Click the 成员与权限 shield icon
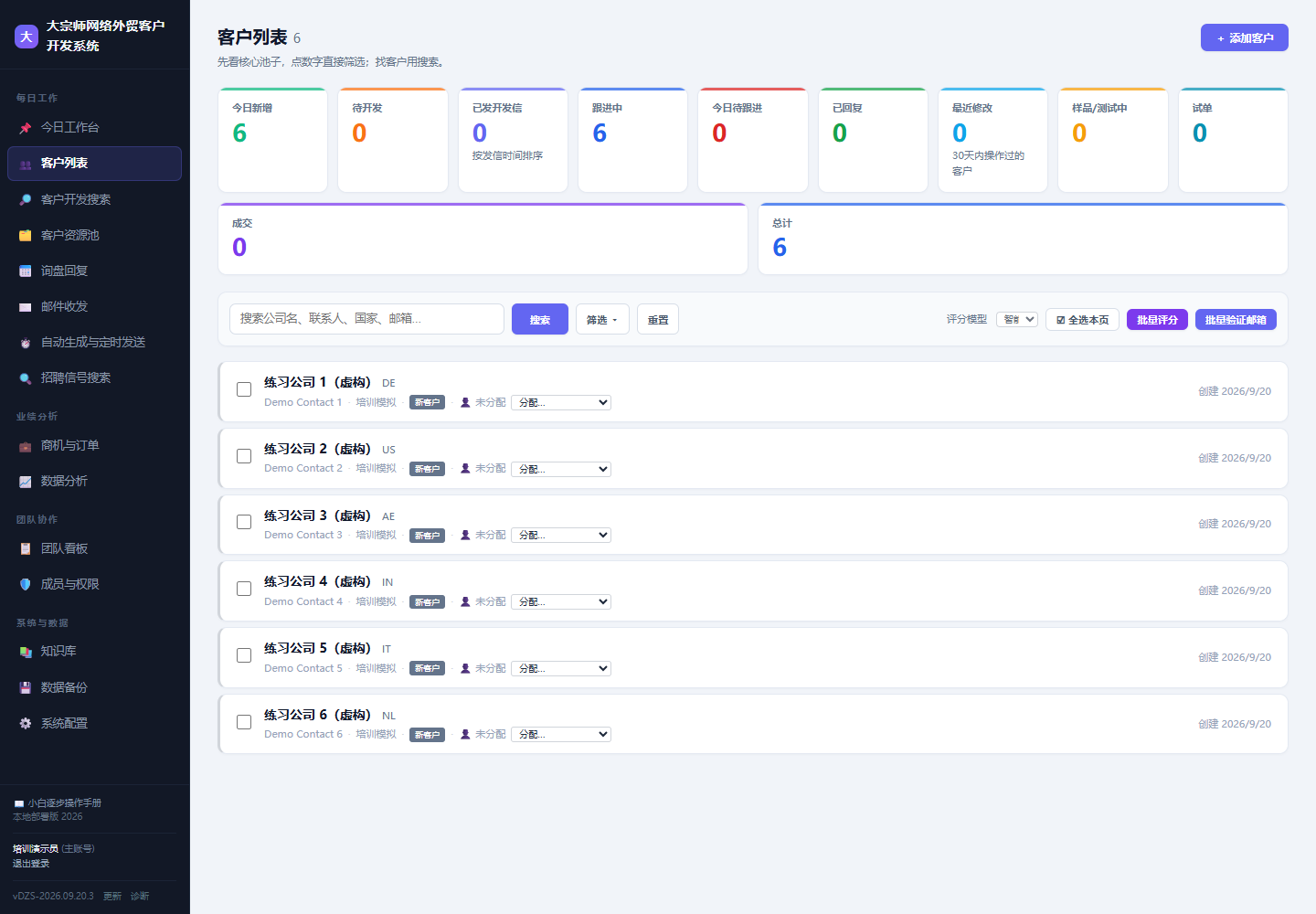This screenshot has width=1316, height=914. [x=26, y=584]
